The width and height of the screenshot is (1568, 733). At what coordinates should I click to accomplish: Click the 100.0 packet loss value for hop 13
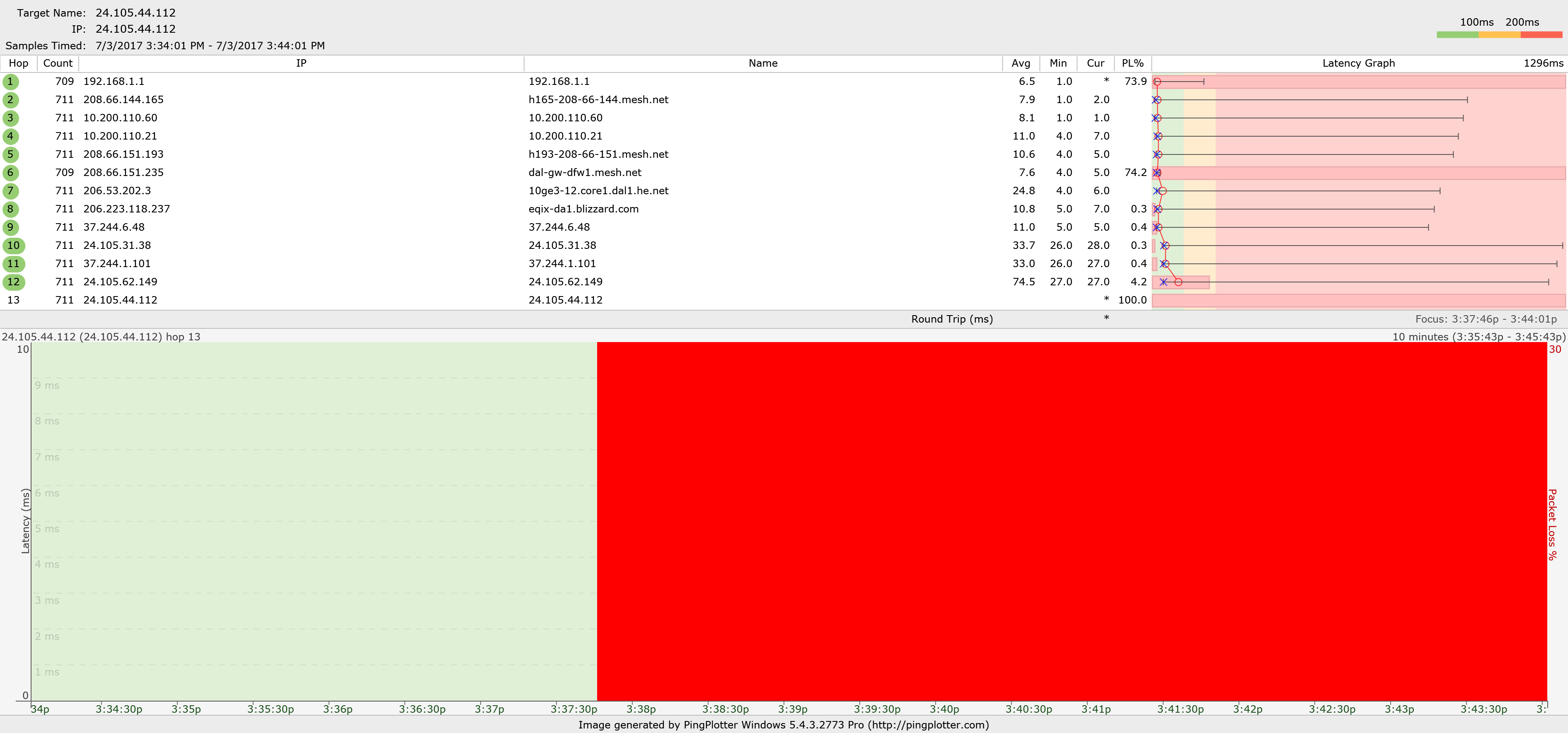1132,300
